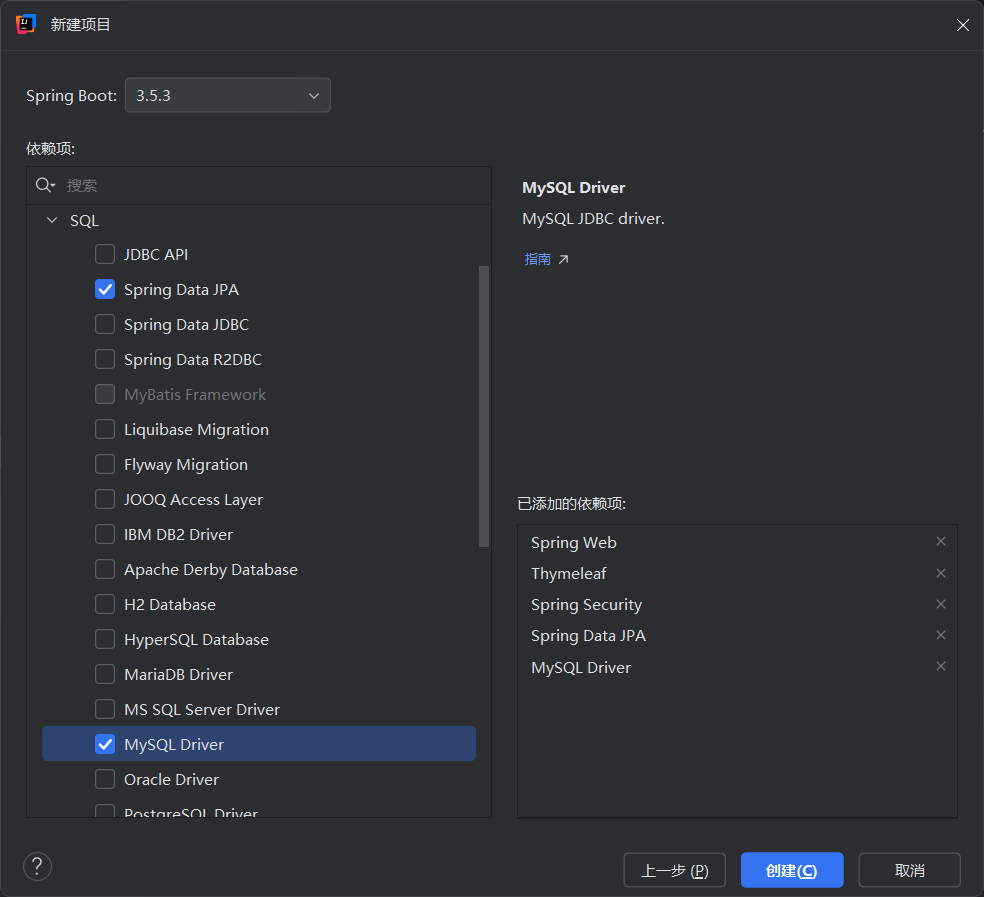Select the MS SQL Server Driver label
Screen dimensions: 984x897
point(202,710)
